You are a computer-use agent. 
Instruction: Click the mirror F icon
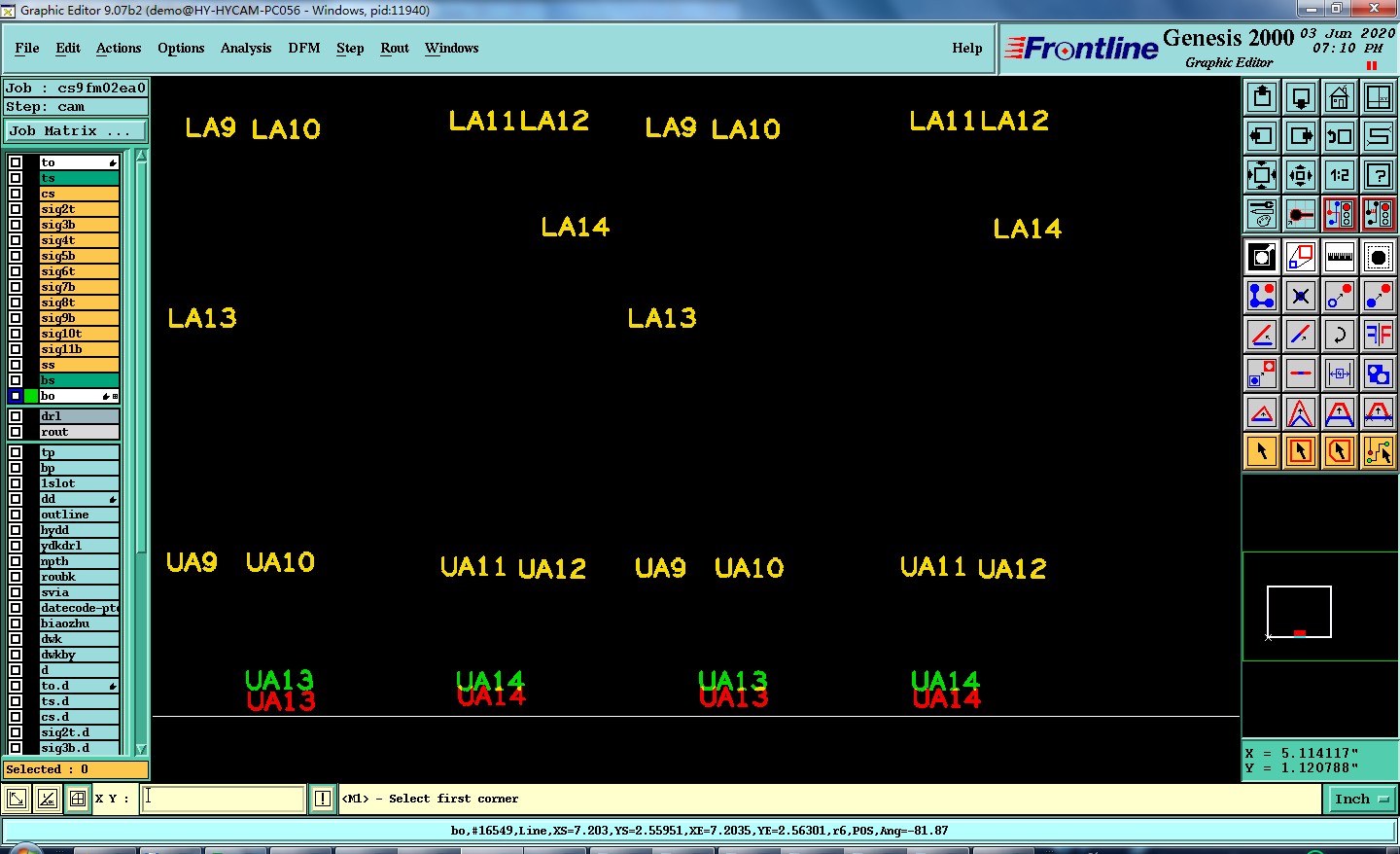pos(1379,335)
